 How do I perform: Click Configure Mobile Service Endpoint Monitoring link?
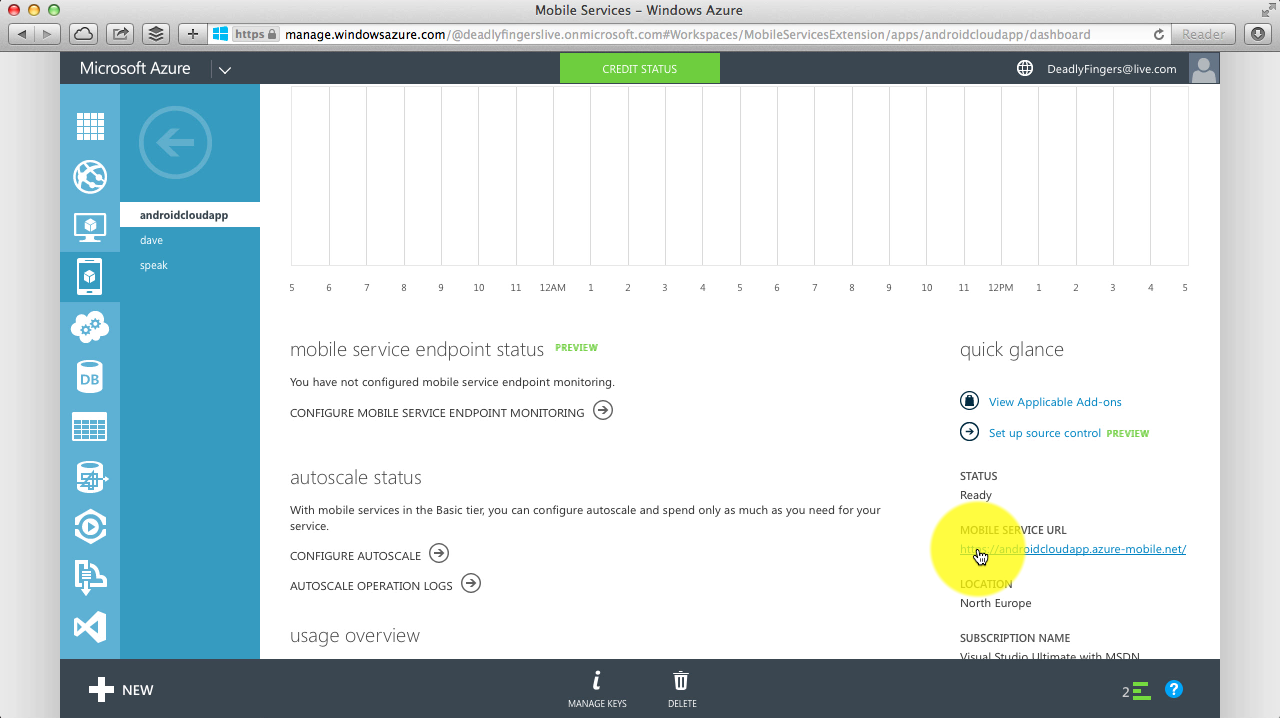437,412
